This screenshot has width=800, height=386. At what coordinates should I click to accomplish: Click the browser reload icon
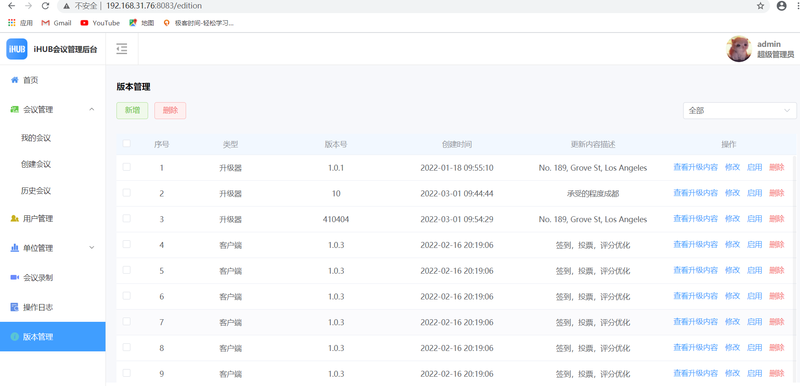[x=45, y=6]
